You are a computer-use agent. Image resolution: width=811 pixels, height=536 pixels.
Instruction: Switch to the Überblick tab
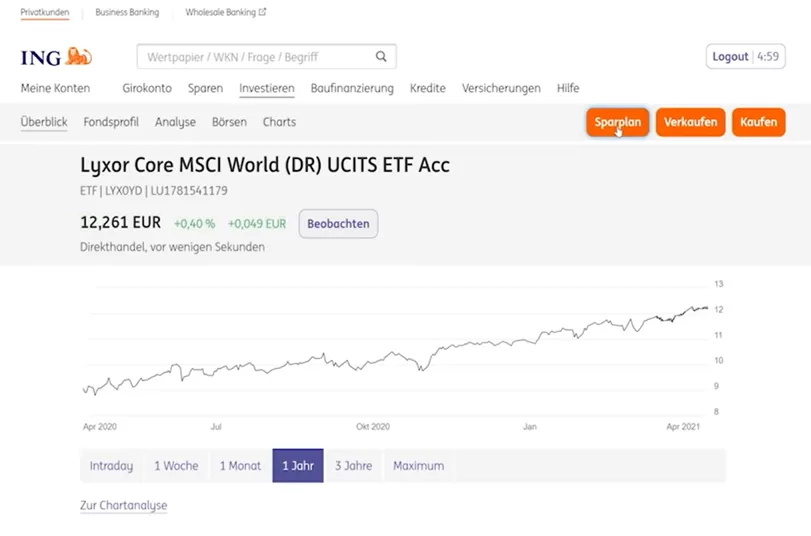click(x=44, y=122)
